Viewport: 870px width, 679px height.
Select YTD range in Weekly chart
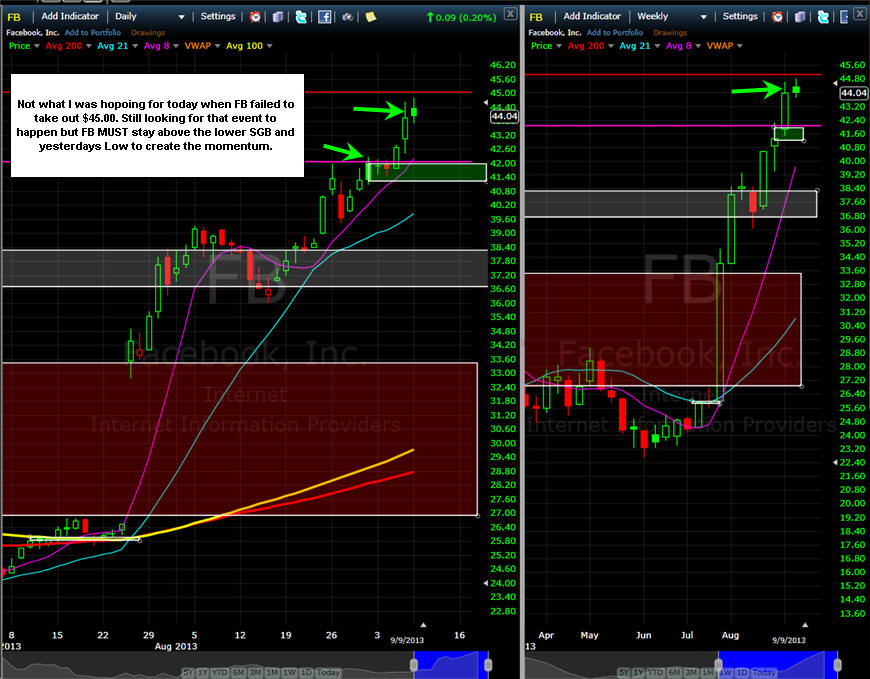656,672
